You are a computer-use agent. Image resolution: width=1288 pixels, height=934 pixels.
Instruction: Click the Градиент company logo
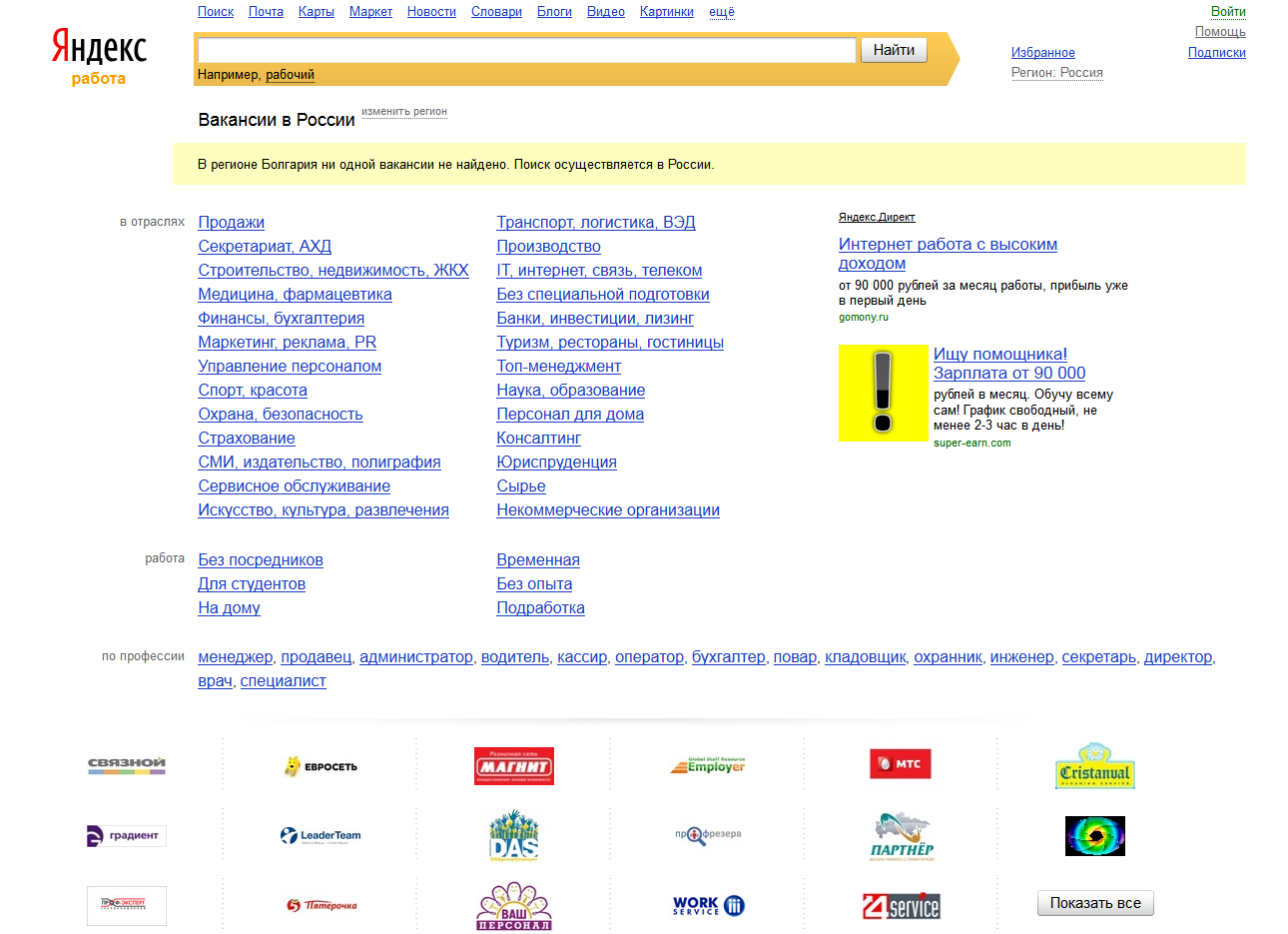pos(127,836)
